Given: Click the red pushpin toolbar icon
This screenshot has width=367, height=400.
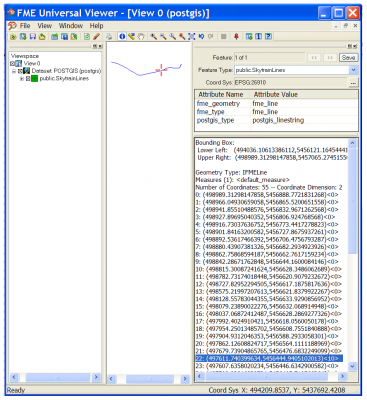Looking at the screenshot, I should [x=236, y=37].
